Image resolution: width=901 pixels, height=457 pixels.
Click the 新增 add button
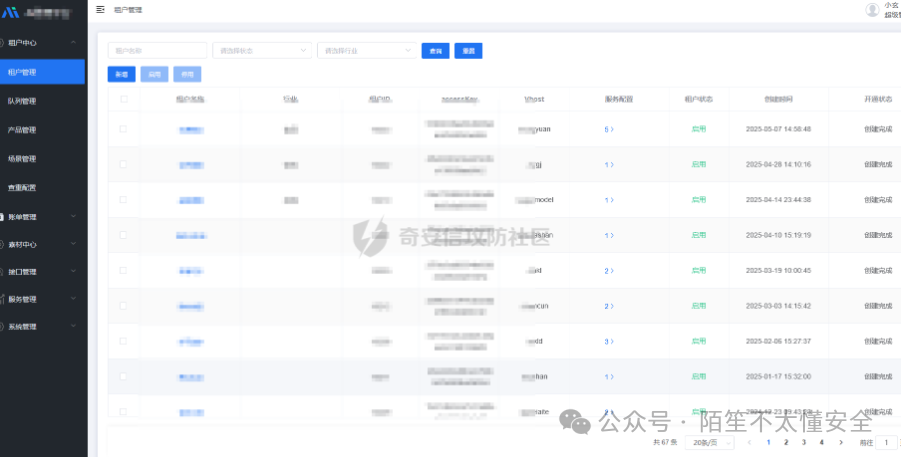pos(121,74)
